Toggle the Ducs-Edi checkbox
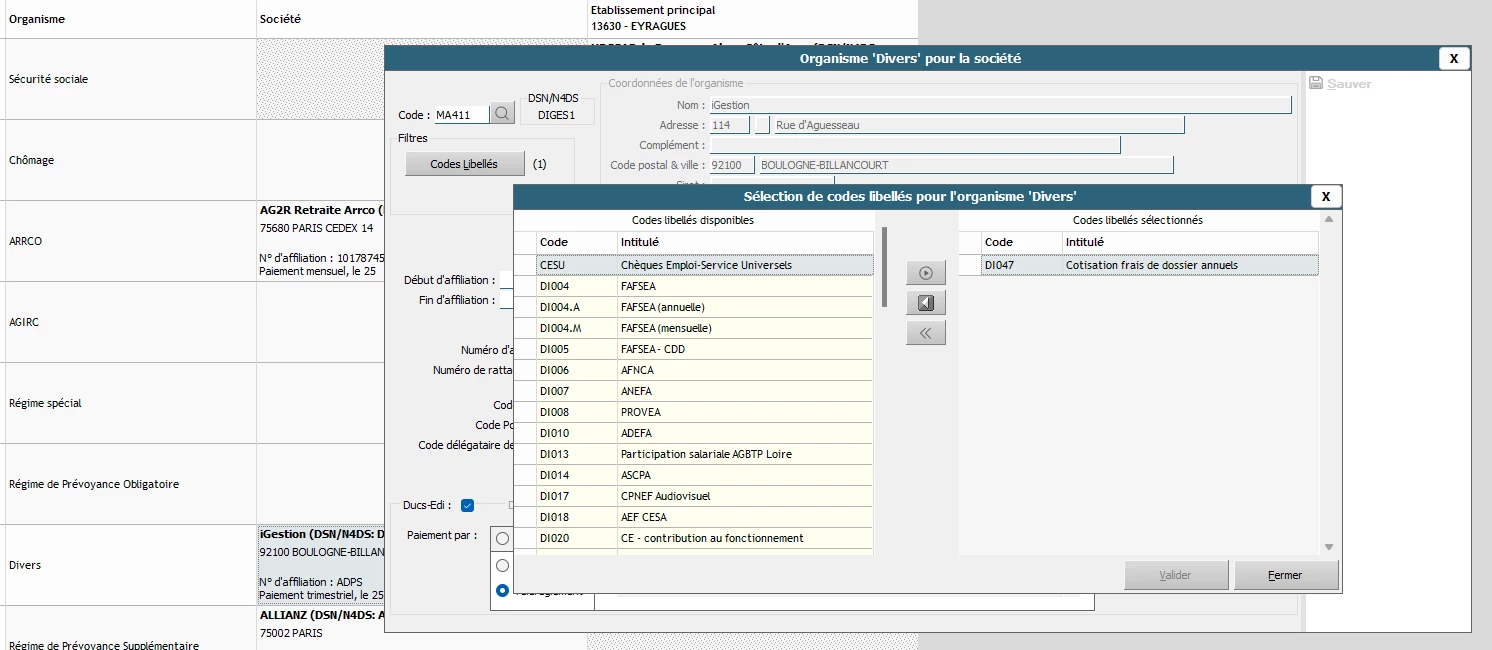Screen dimensions: 1492x650 click(x=467, y=505)
